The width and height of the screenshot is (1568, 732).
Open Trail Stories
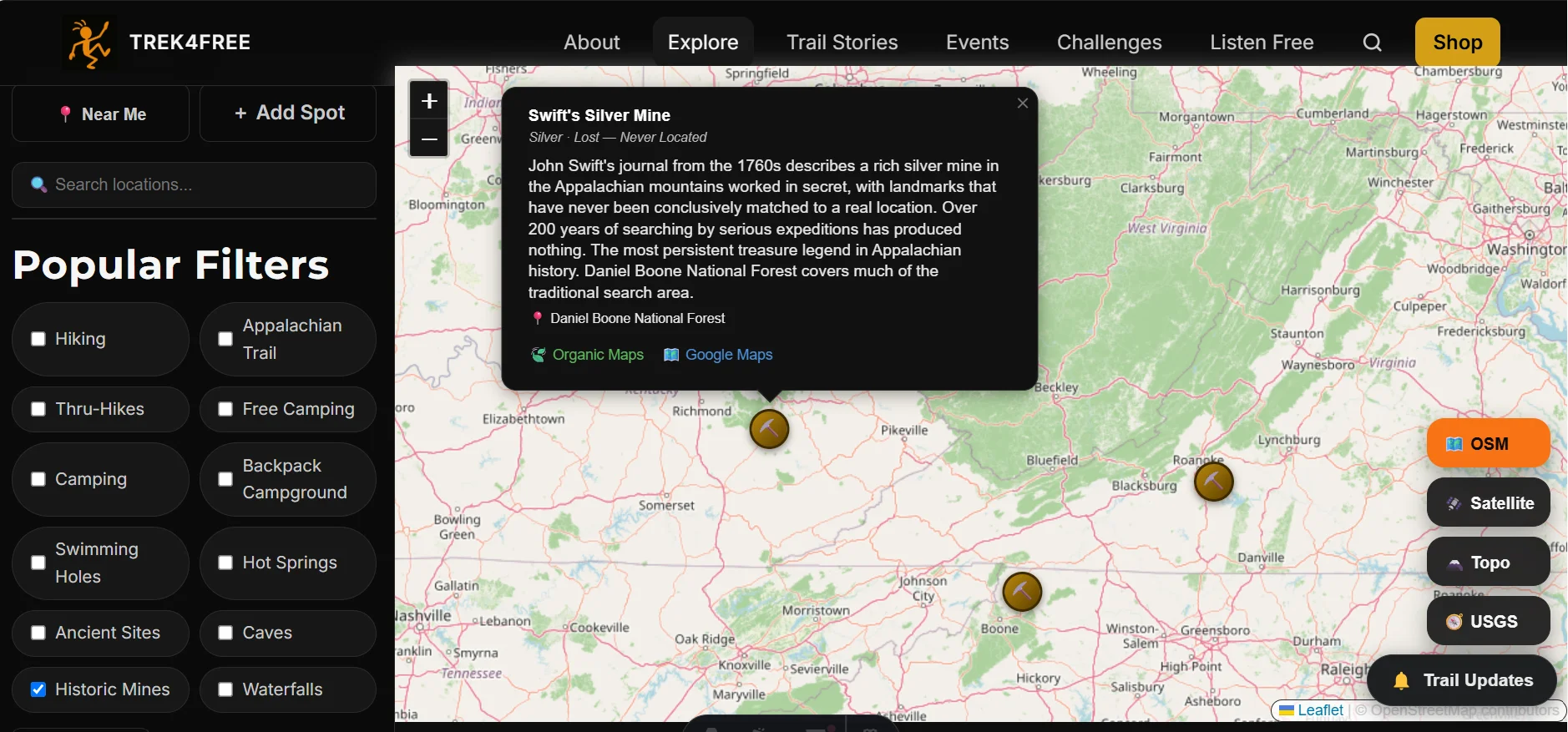click(x=842, y=43)
